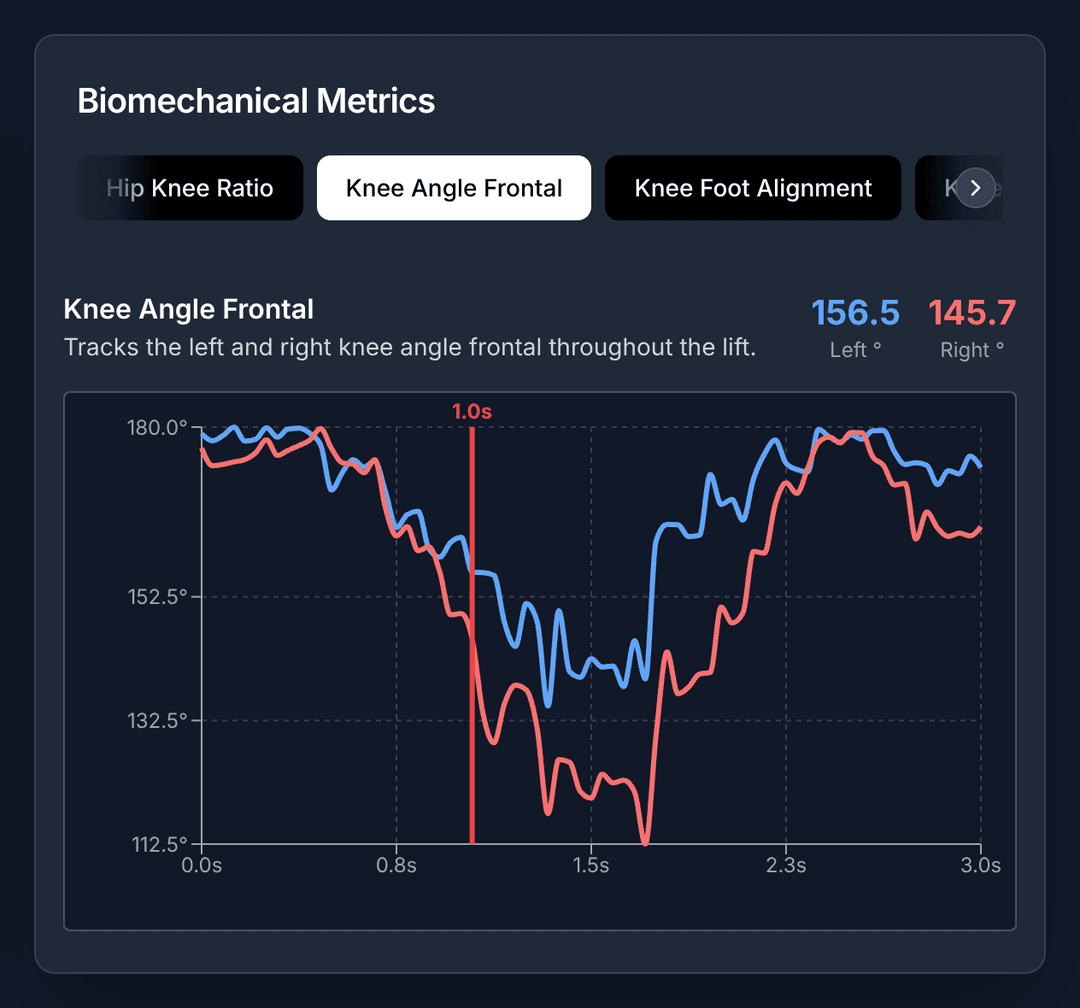The width and height of the screenshot is (1080, 1008).
Task: Click the 0.0s x-axis label
Action: coord(202,866)
